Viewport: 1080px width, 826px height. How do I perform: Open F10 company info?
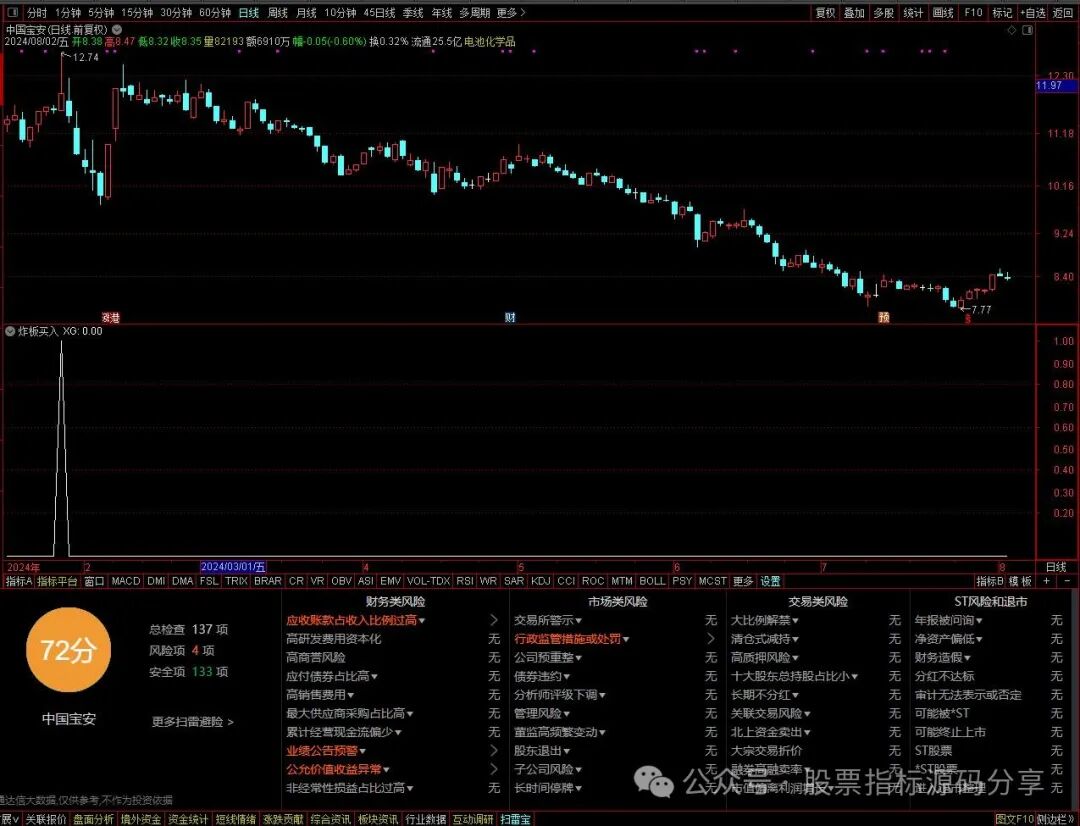(973, 12)
